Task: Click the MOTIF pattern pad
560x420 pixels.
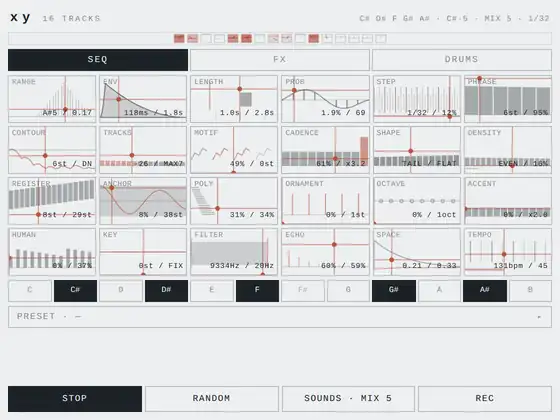Action: click(x=234, y=150)
